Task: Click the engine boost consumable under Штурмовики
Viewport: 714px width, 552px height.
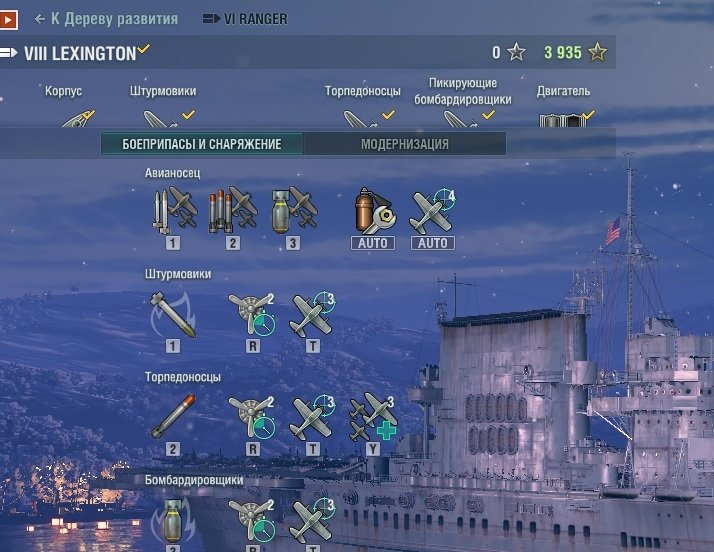Action: 252,315
